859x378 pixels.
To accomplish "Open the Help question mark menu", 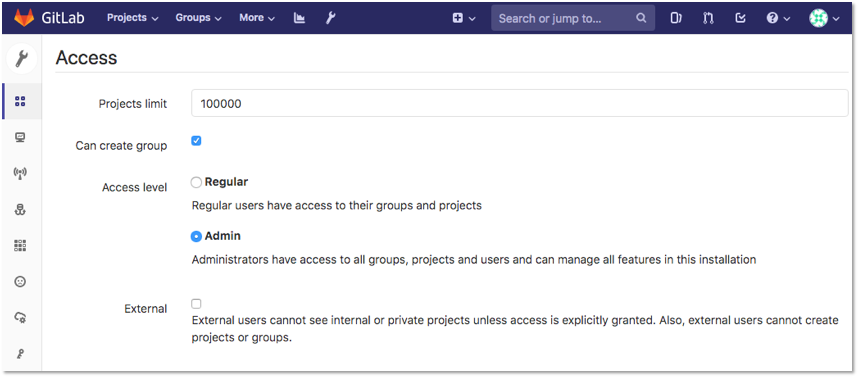I will point(778,18).
